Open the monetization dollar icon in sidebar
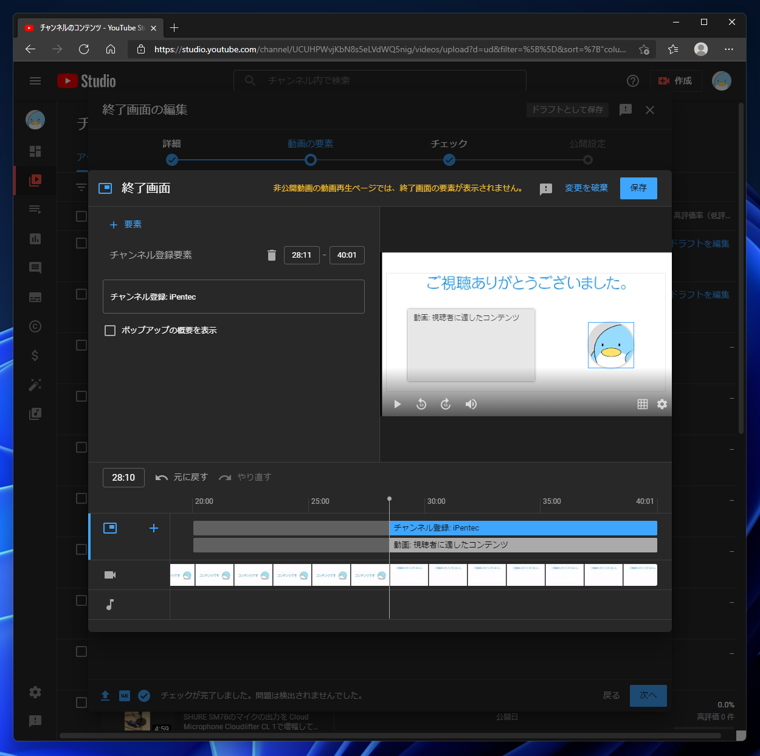760x756 pixels. click(35, 356)
